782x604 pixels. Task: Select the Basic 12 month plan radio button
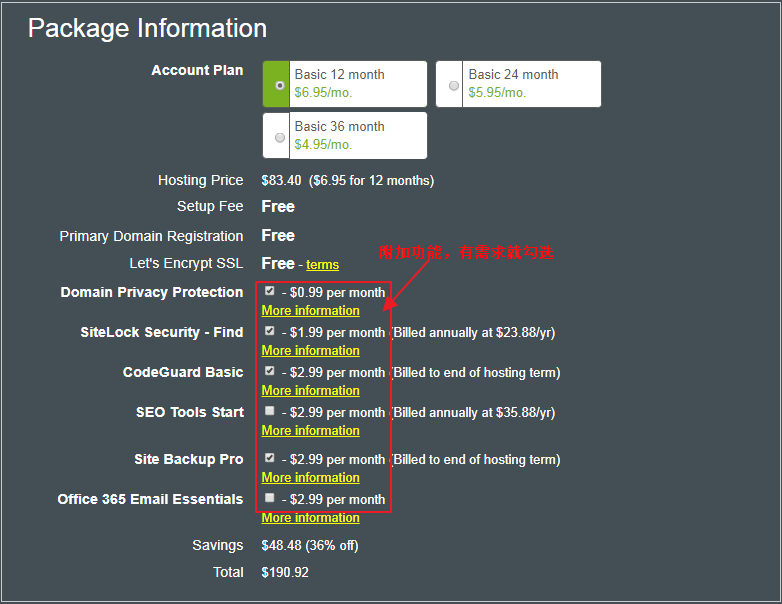[x=279, y=85]
